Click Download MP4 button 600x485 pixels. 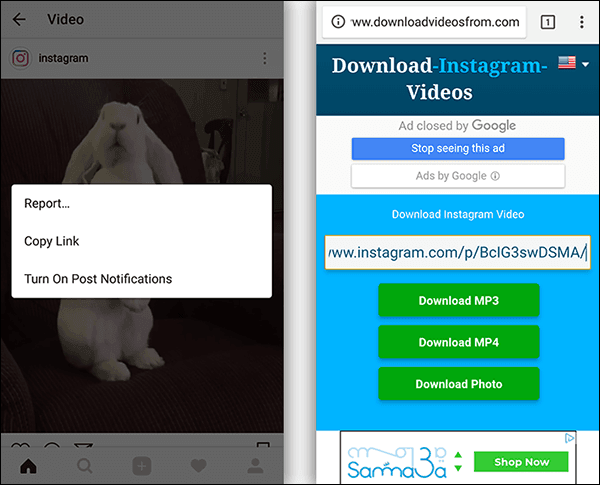[459, 342]
